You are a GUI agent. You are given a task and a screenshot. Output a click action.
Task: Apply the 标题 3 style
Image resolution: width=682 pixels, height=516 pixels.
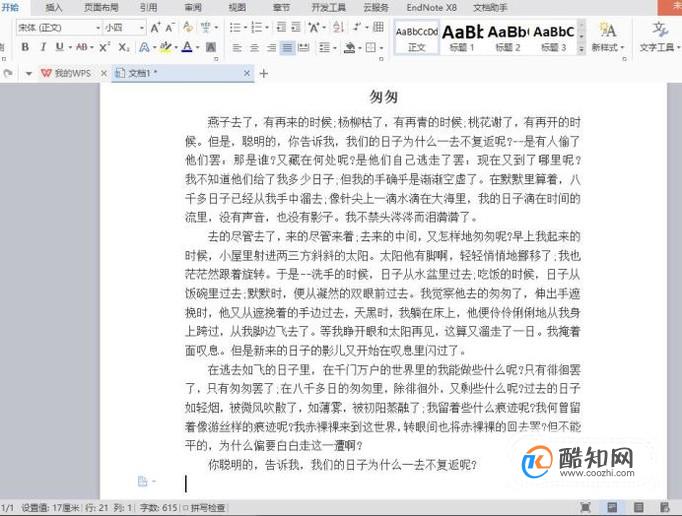coord(554,38)
